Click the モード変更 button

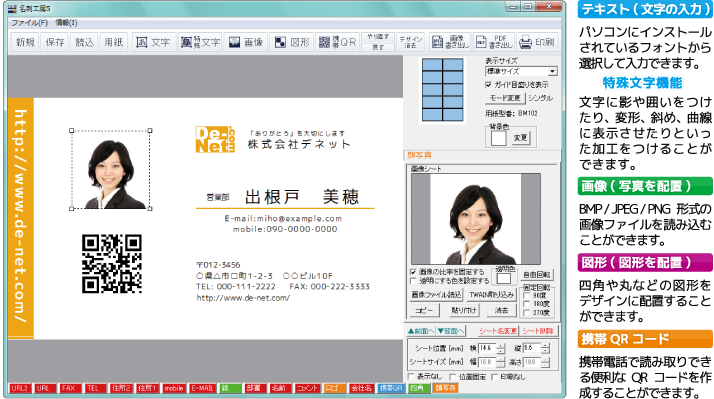pyautogui.click(x=505, y=98)
